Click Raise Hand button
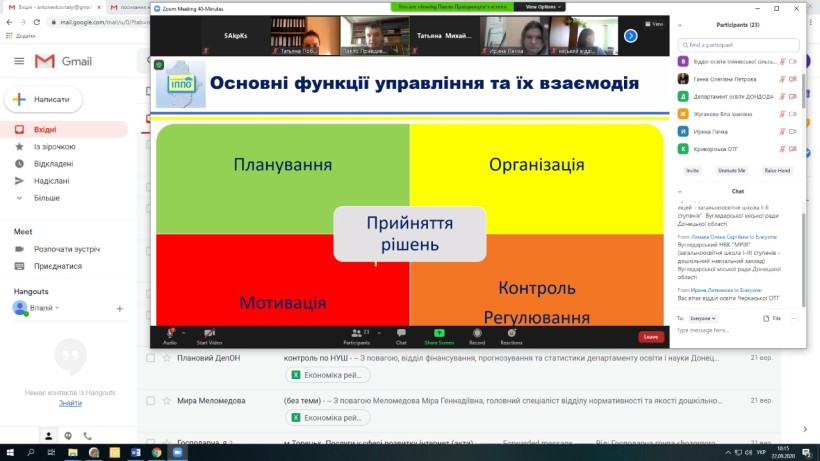The width and height of the screenshot is (820, 461). 777,170
